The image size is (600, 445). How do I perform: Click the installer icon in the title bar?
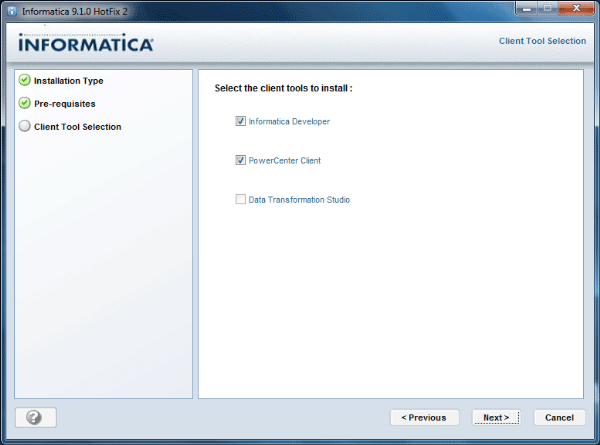13,11
